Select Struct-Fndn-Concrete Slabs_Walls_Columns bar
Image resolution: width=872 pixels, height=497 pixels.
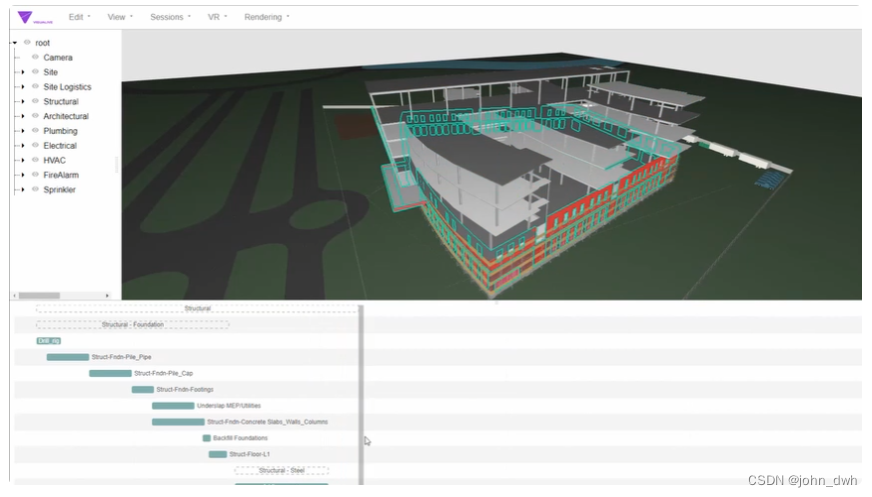(x=178, y=422)
